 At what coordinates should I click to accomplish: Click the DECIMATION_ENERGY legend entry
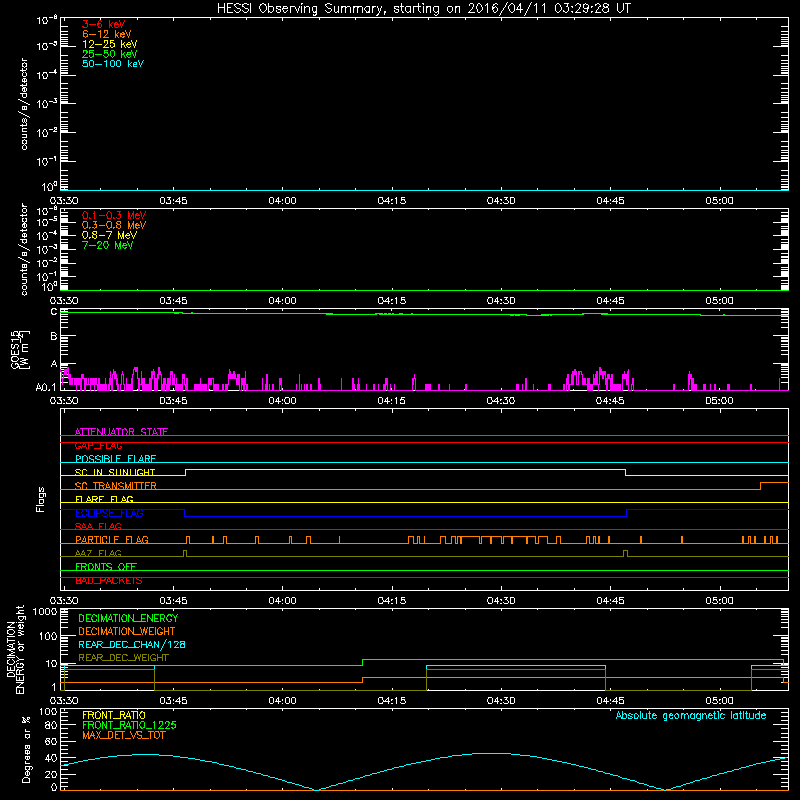pos(128,618)
